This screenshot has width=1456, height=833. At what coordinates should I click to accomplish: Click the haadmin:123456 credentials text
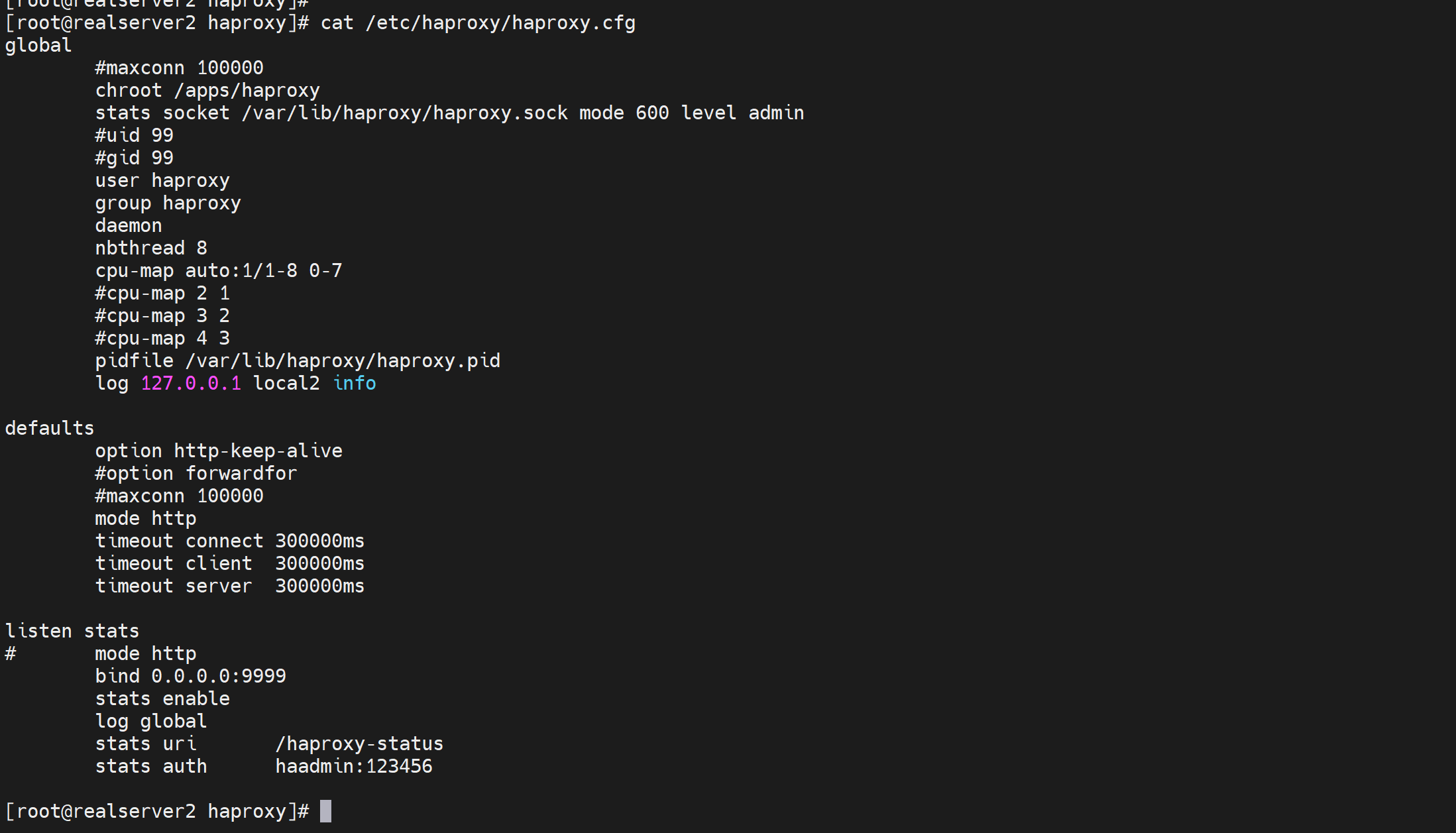(354, 766)
